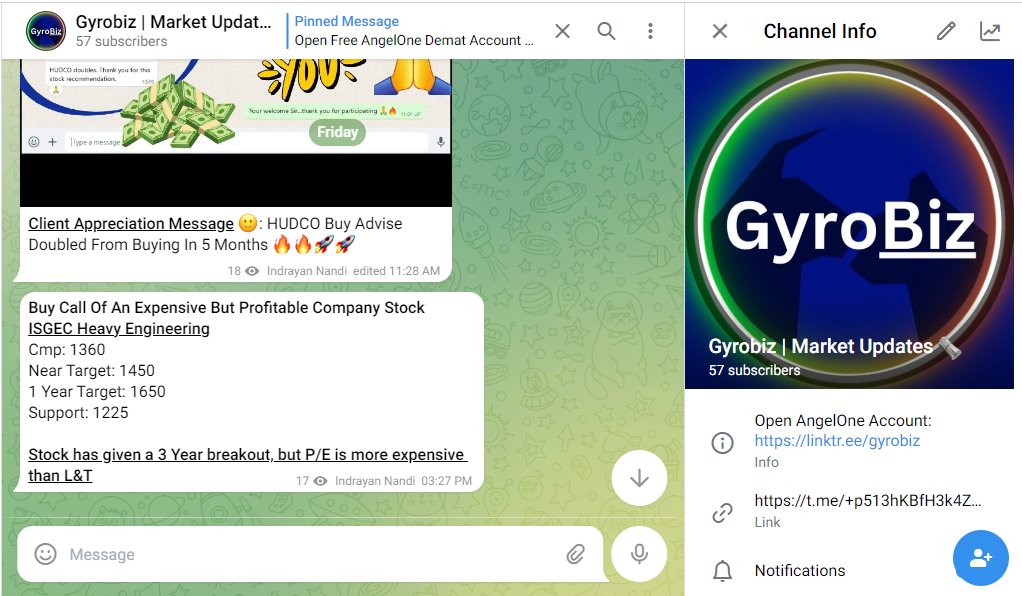Open the three-dot more options menu
1022x596 pixels.
[650, 31]
